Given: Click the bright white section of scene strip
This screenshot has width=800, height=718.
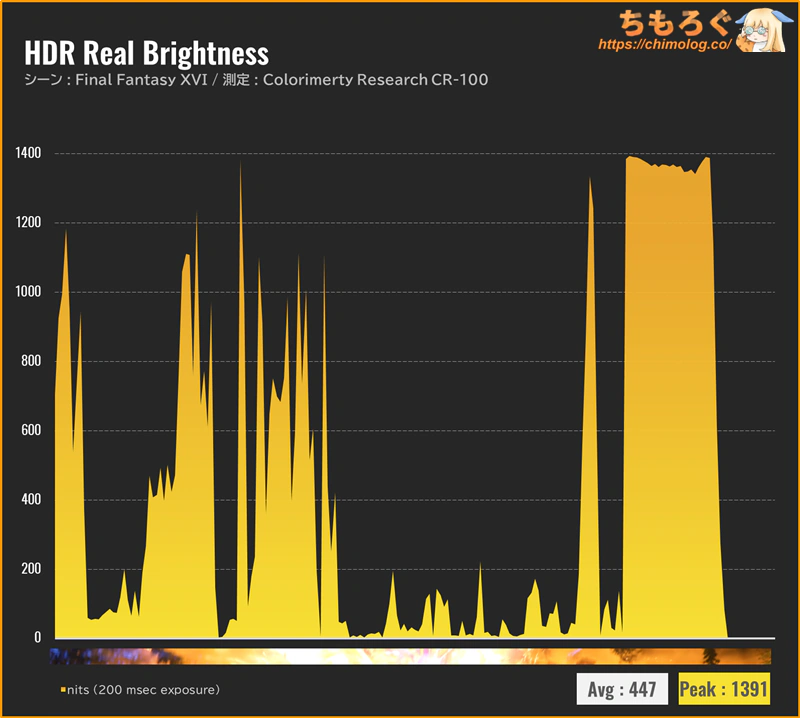Looking at the screenshot, I should 301,656.
